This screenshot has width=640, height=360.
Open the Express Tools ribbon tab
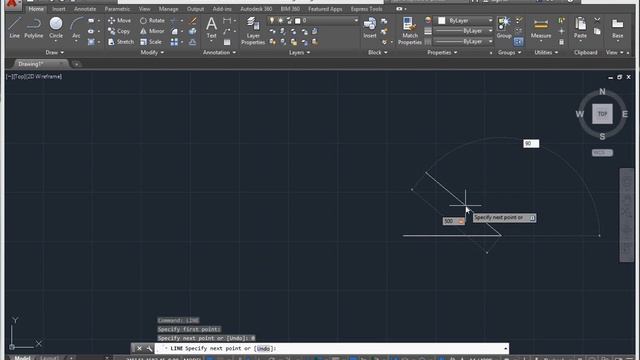[367, 9]
